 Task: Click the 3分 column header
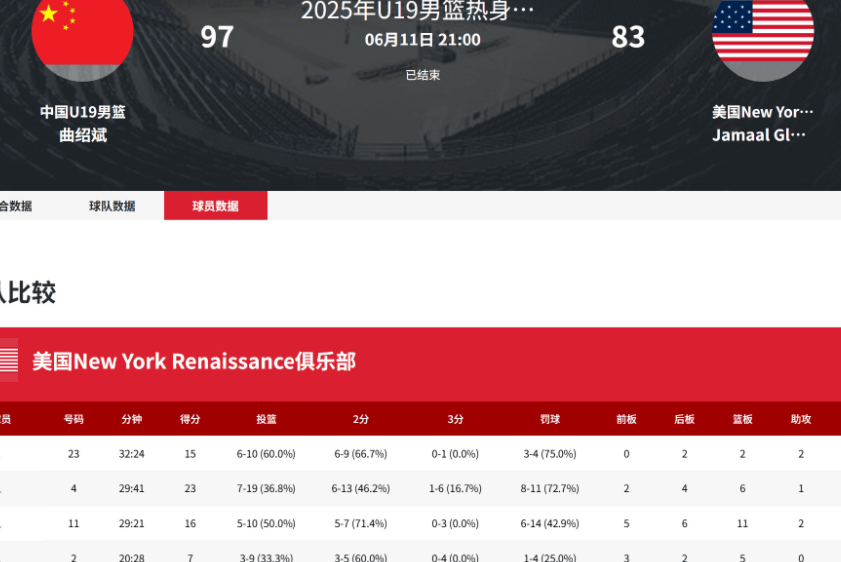455,419
